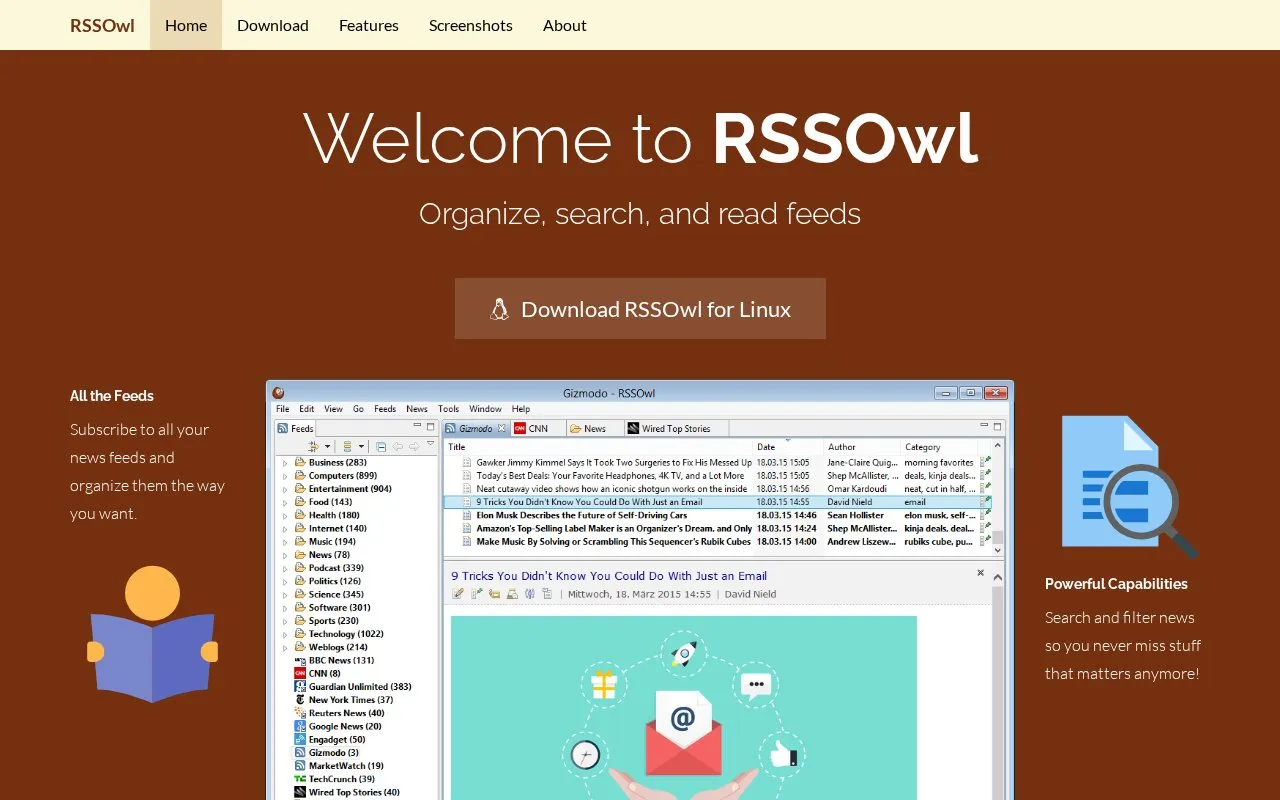Viewport: 1280px width, 800px height.
Task: Expand the Entertainment (904) folder
Action: 284,489
